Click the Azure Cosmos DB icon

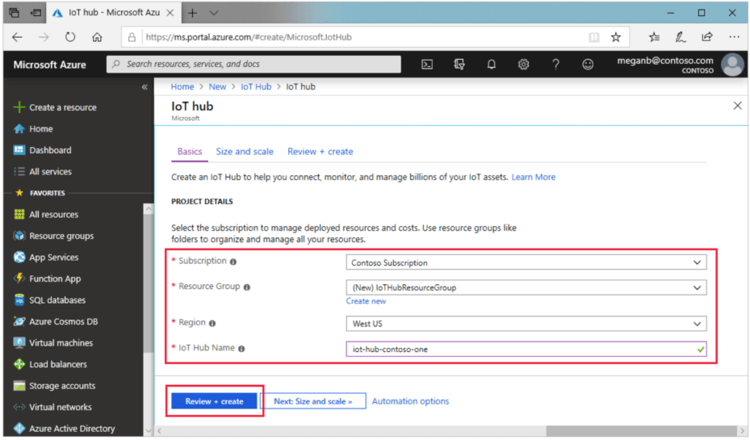(x=19, y=321)
